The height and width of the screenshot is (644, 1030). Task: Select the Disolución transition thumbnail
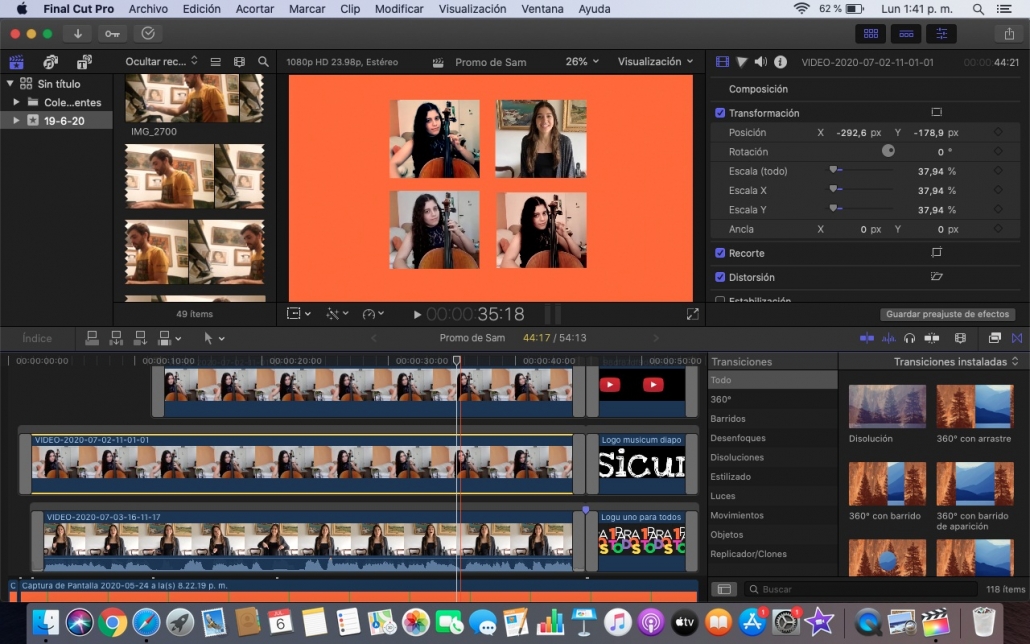[x=887, y=406]
